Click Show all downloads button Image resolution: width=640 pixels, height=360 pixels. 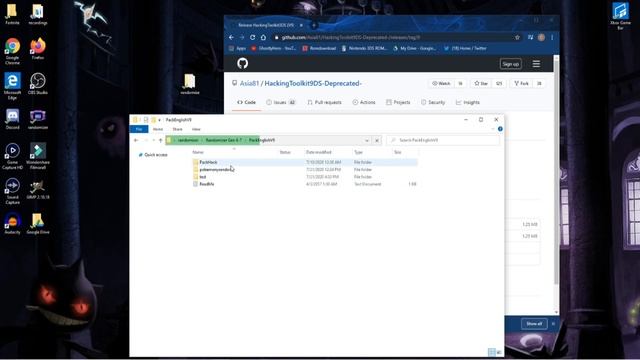(x=534, y=324)
